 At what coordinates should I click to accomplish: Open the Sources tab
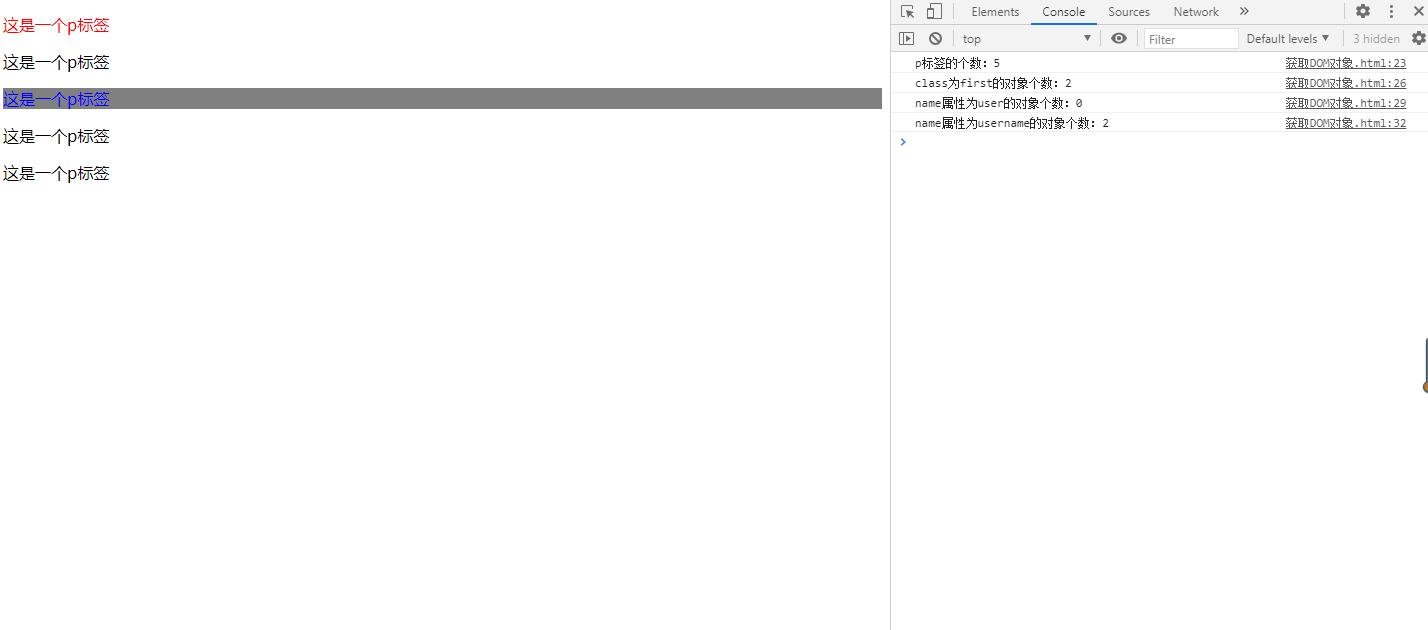1129,12
